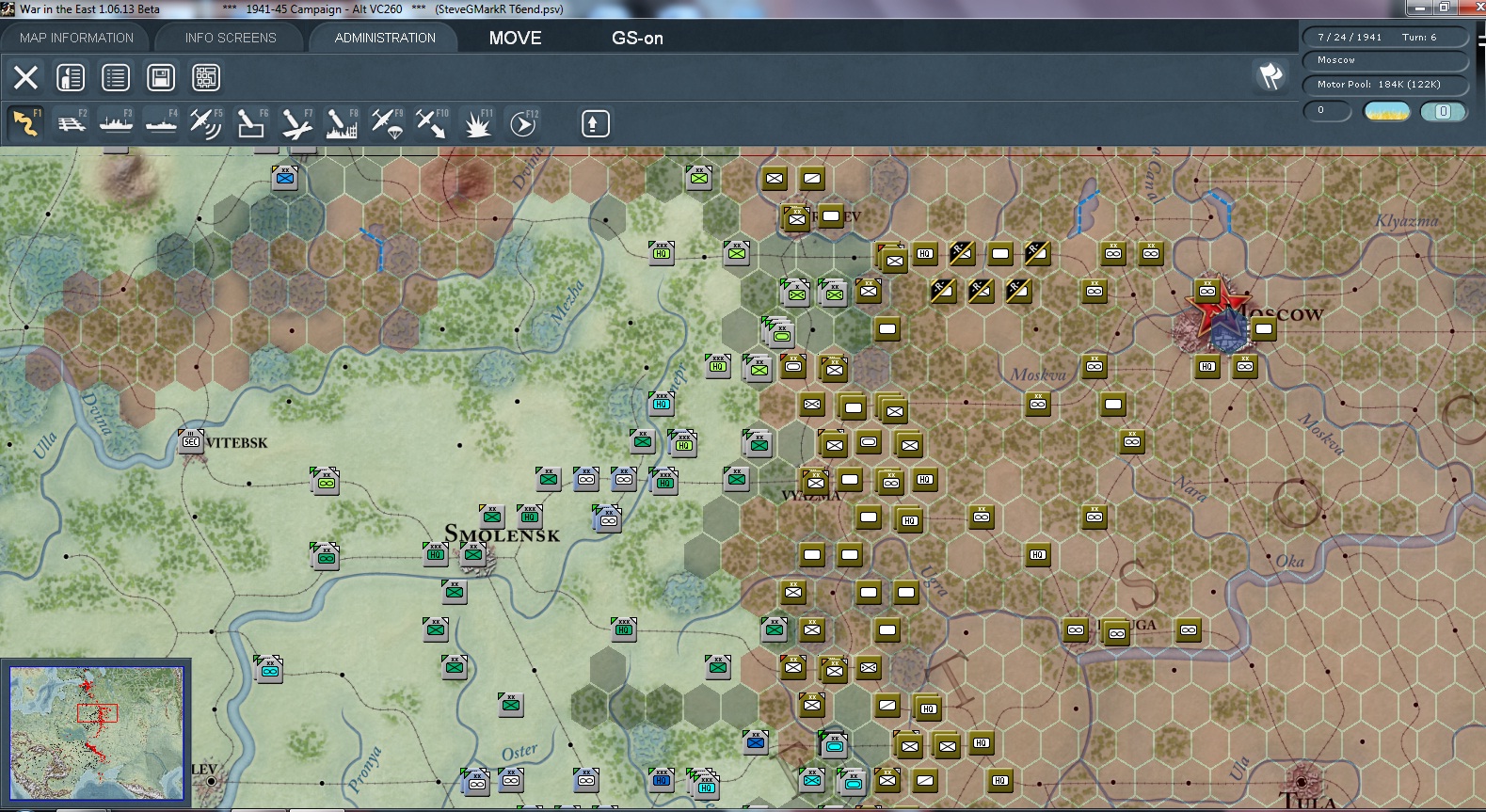
Task: Click the F12 end turn icon
Action: click(522, 123)
